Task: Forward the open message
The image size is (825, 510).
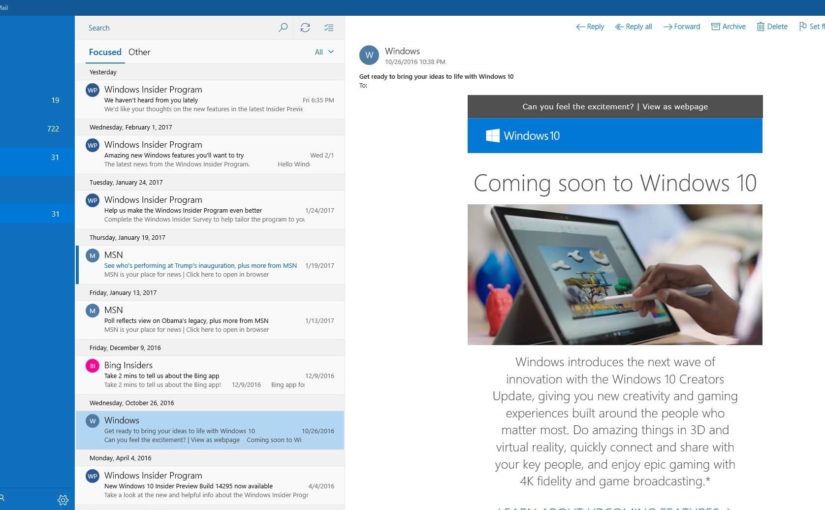Action: (x=681, y=27)
